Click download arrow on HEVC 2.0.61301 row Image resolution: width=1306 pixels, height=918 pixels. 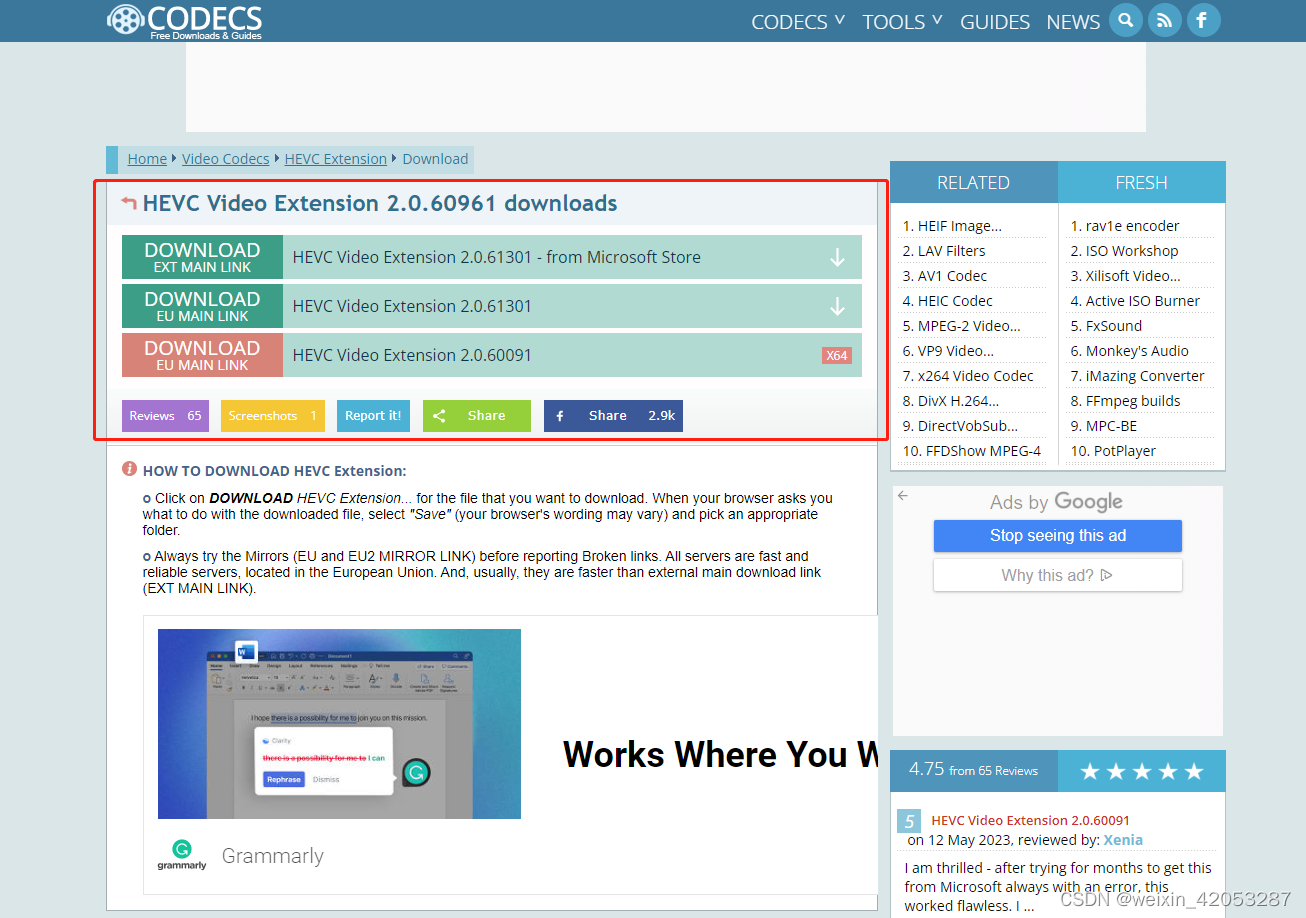pyautogui.click(x=837, y=306)
